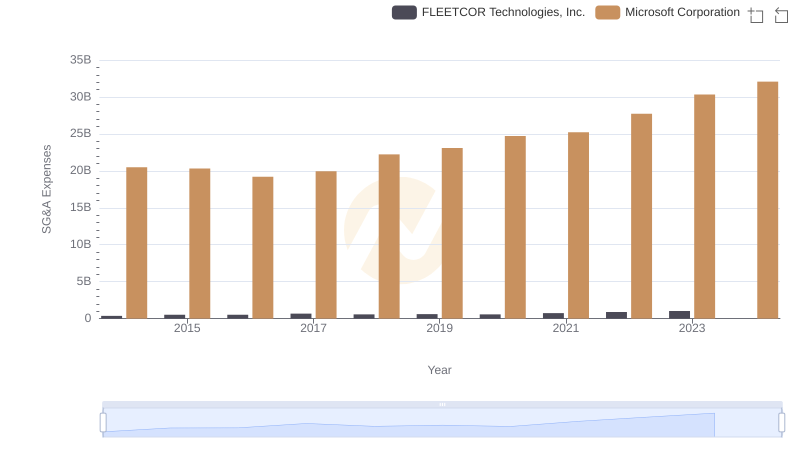
Task: Click the Microsoft Corporation legend label
Action: point(682,12)
